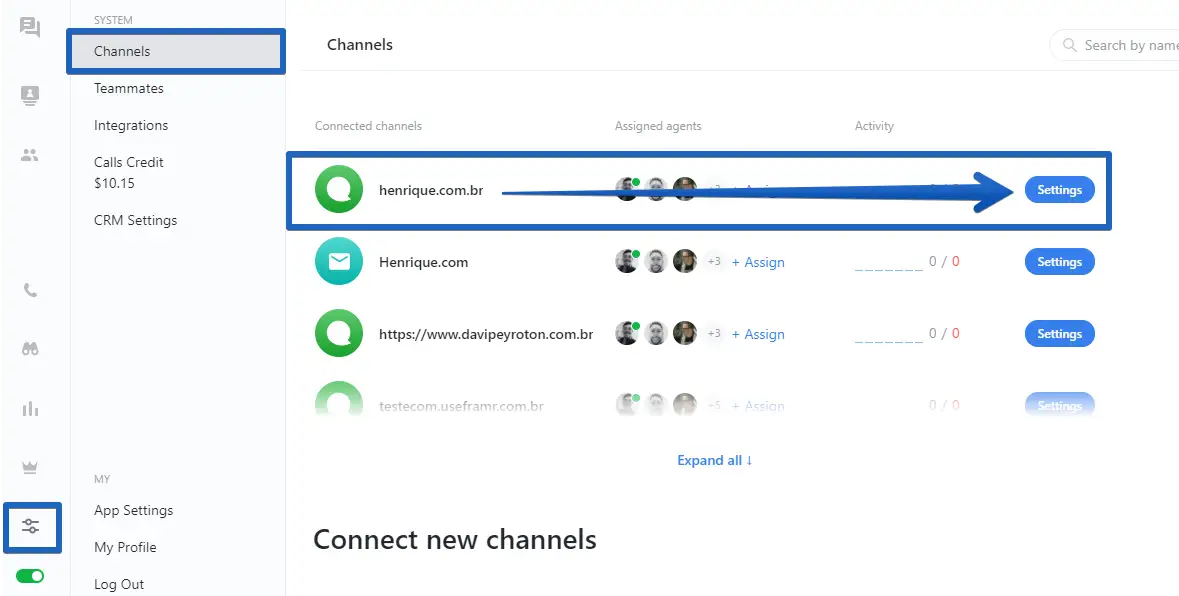Open the conversations chat icon in sidebar
This screenshot has height=596, width=1179.
coord(30,28)
